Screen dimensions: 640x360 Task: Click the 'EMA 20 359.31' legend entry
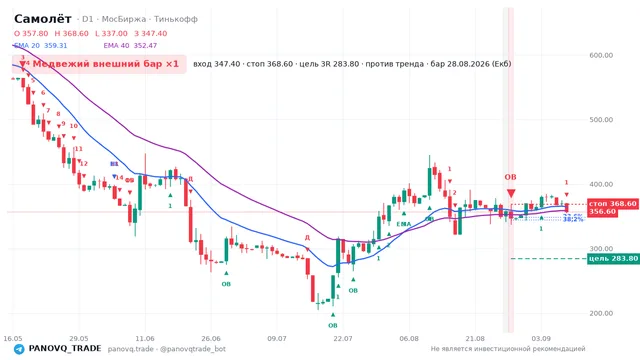pos(40,45)
